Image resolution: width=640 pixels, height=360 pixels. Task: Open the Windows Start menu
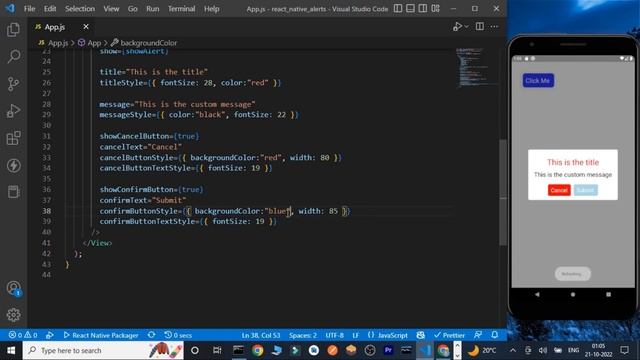11,350
